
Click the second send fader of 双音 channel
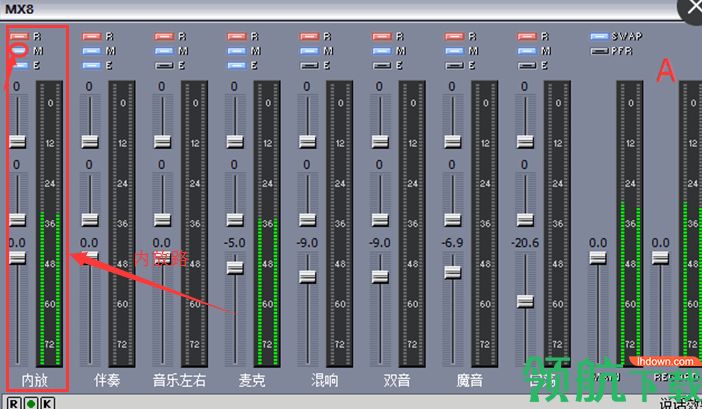(380, 220)
